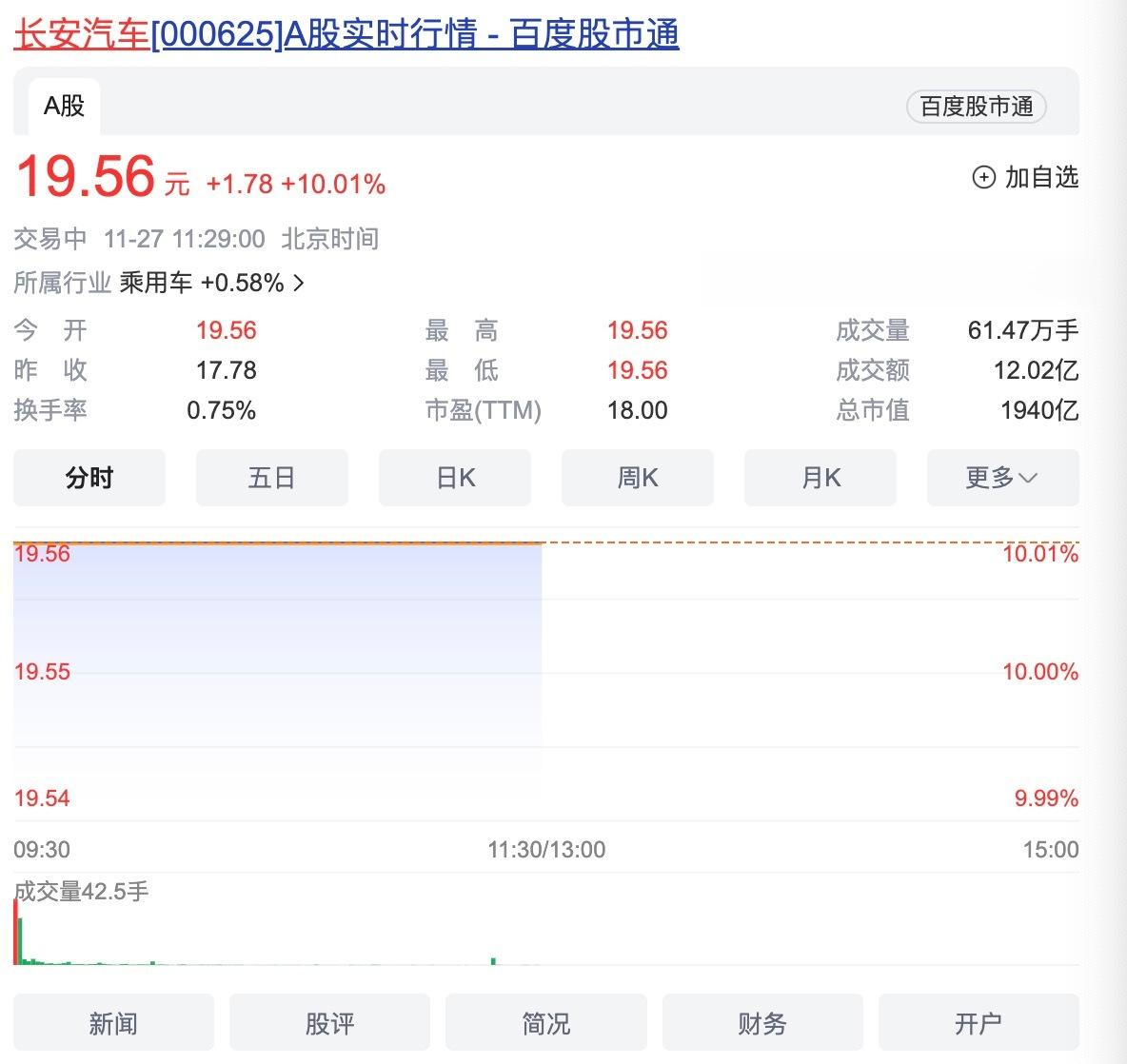The image size is (1127, 1064).
Task: Open the 更多 dropdown
Action: [x=1002, y=478]
